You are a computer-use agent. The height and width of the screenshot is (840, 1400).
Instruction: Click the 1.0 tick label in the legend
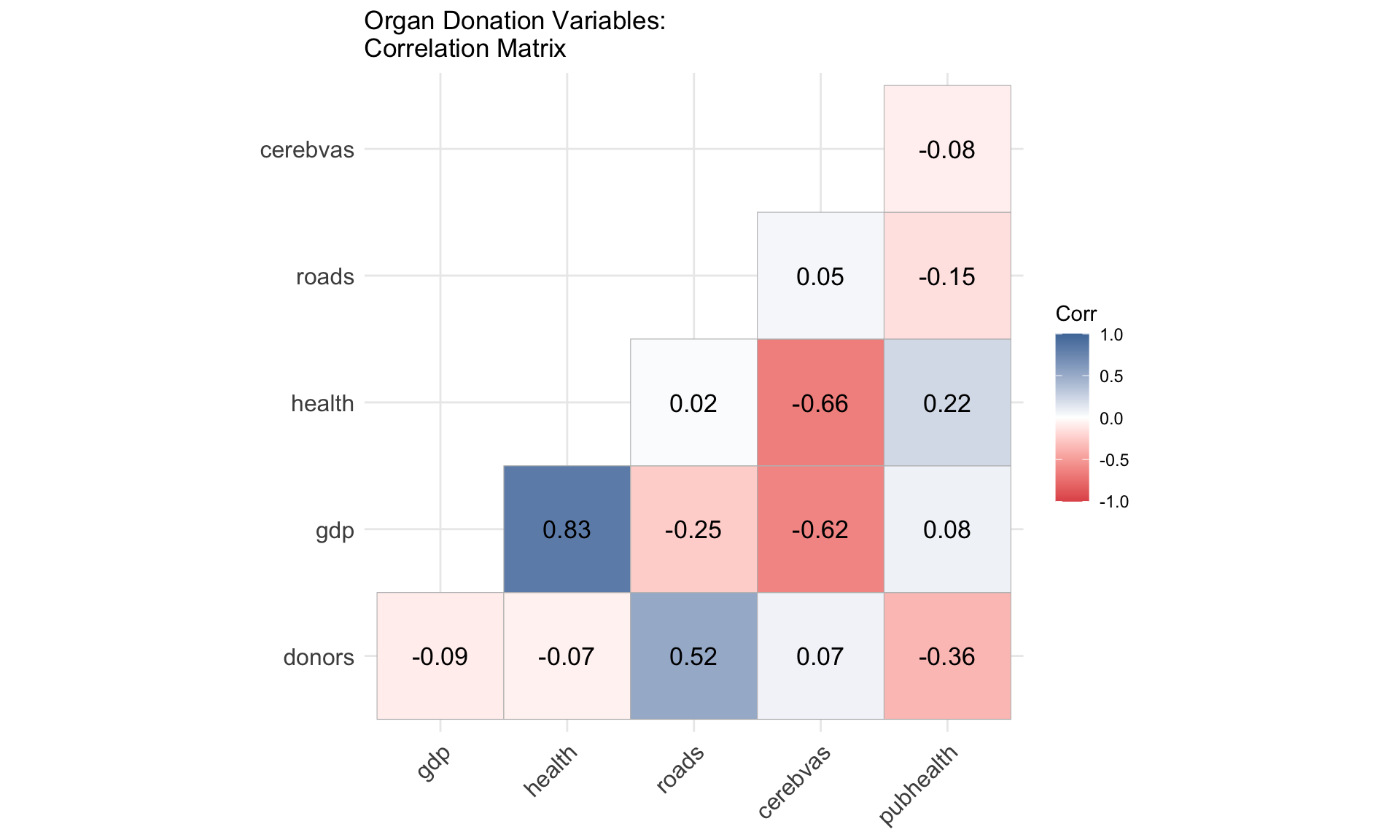tap(1111, 335)
